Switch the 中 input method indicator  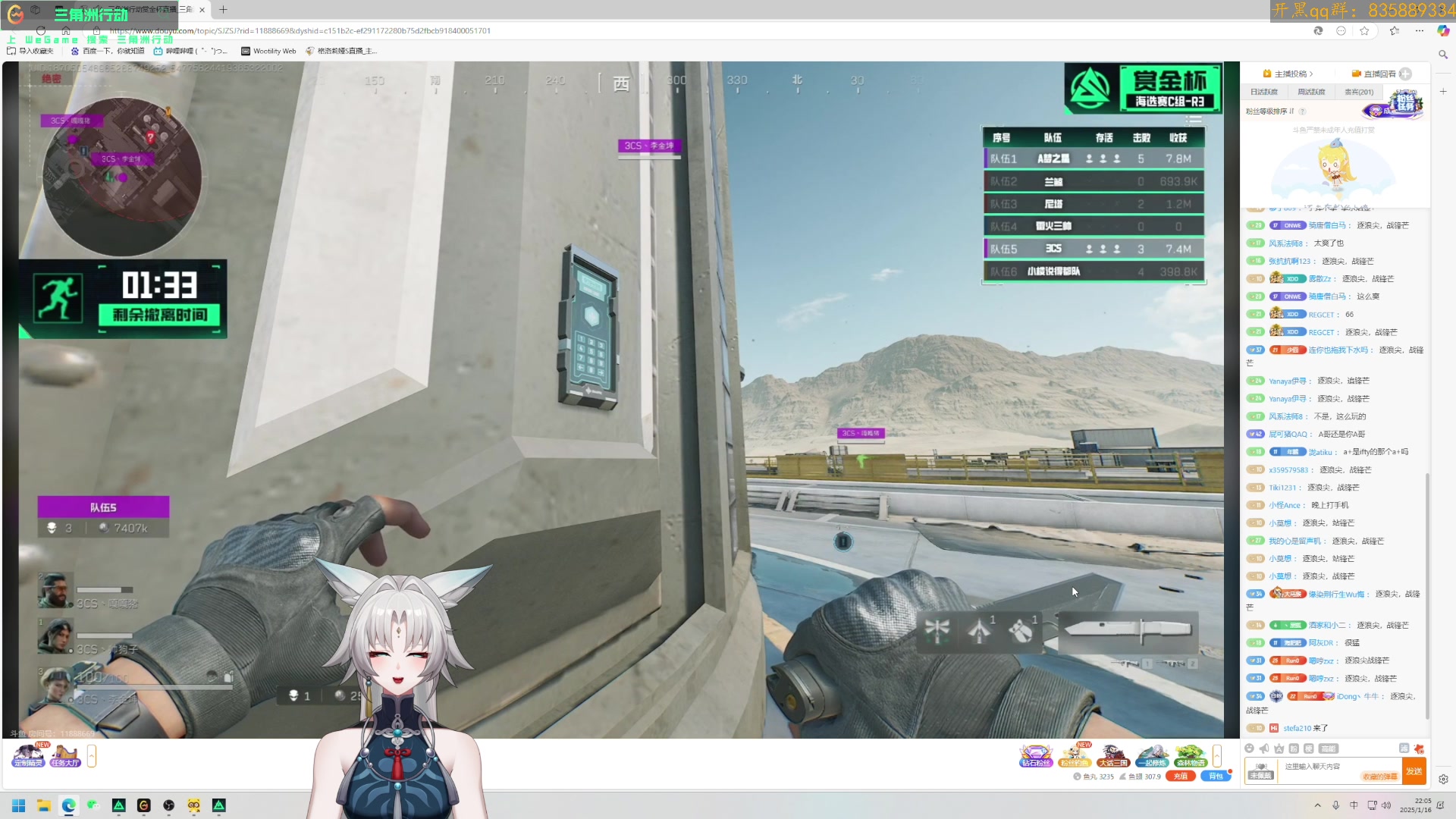(1354, 805)
